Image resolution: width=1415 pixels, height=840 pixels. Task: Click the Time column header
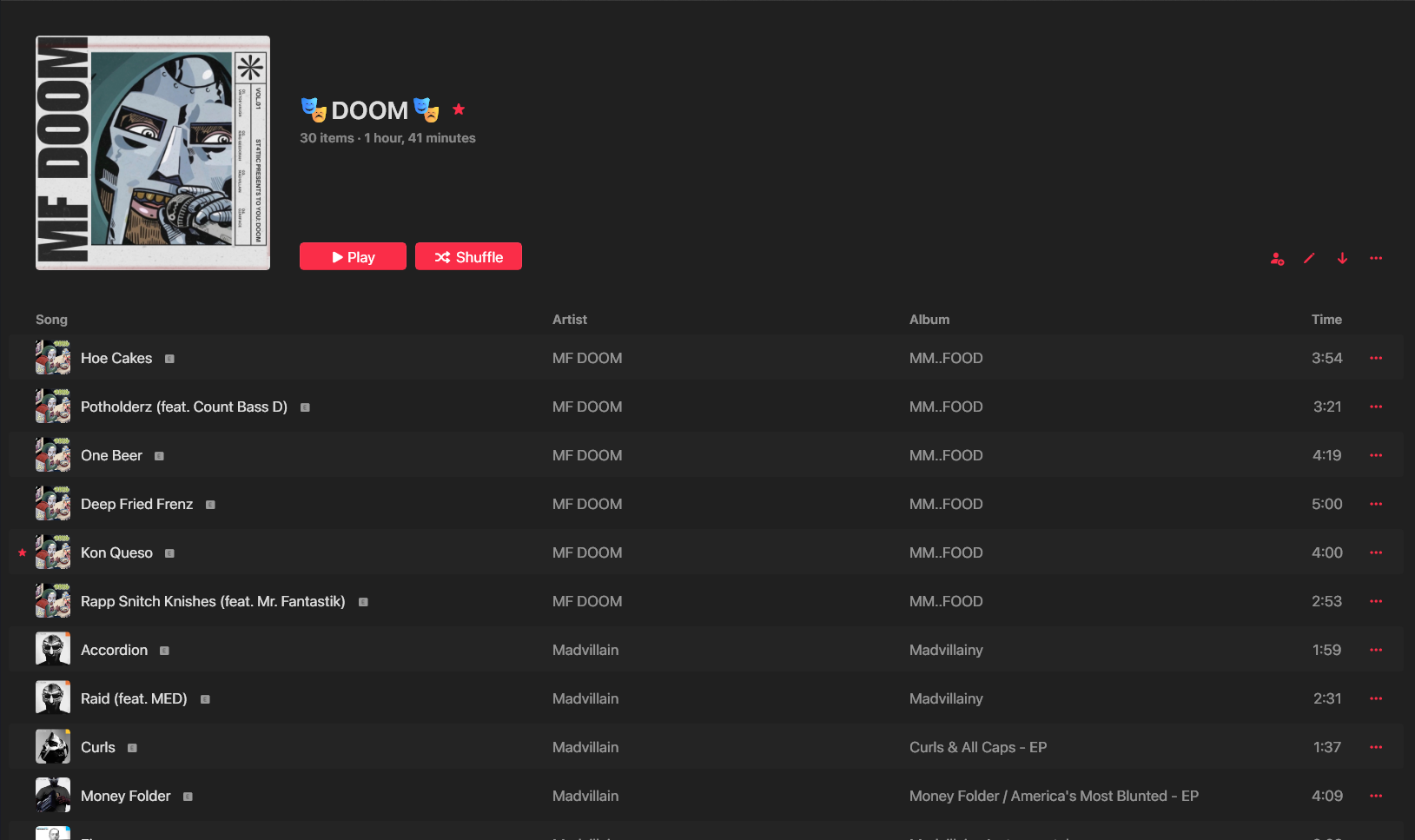pyautogui.click(x=1326, y=320)
